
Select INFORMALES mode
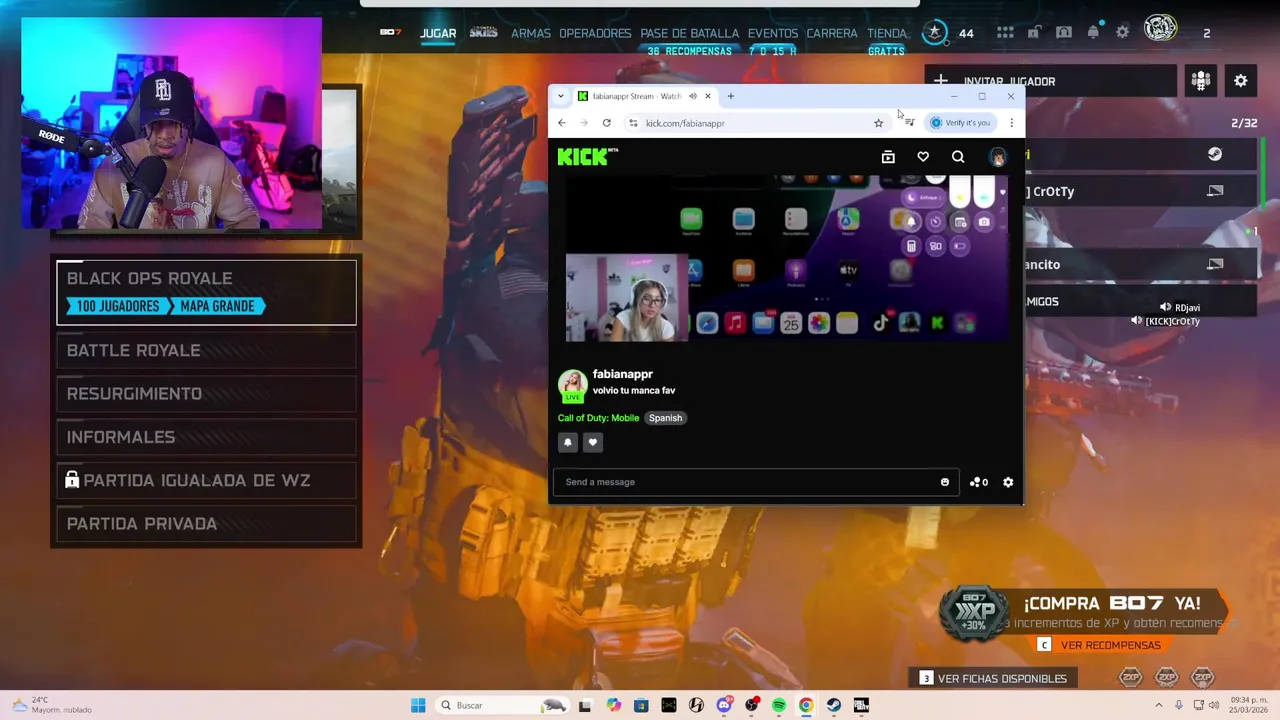click(206, 437)
